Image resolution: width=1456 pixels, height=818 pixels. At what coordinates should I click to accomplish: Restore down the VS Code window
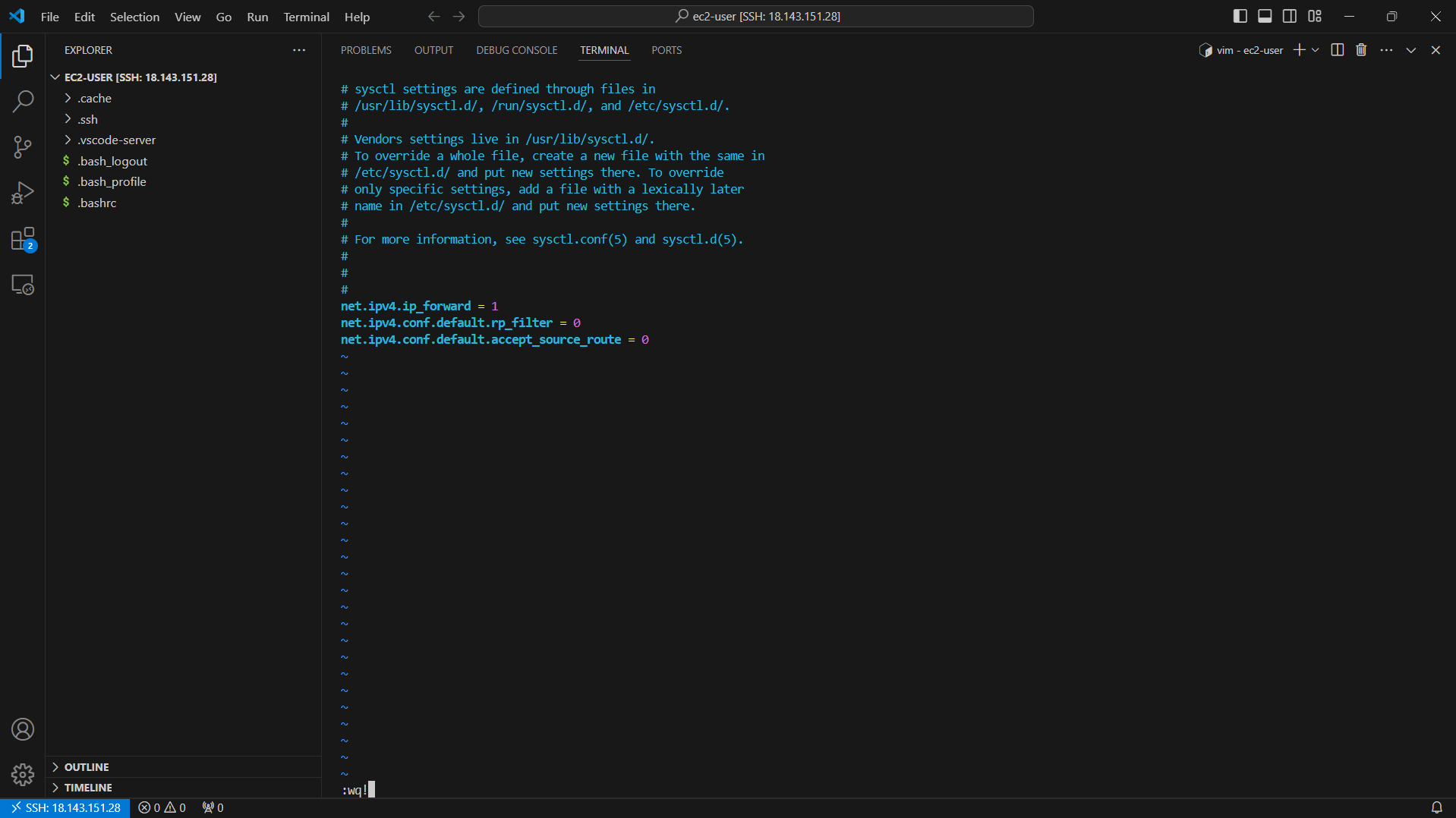[1391, 16]
